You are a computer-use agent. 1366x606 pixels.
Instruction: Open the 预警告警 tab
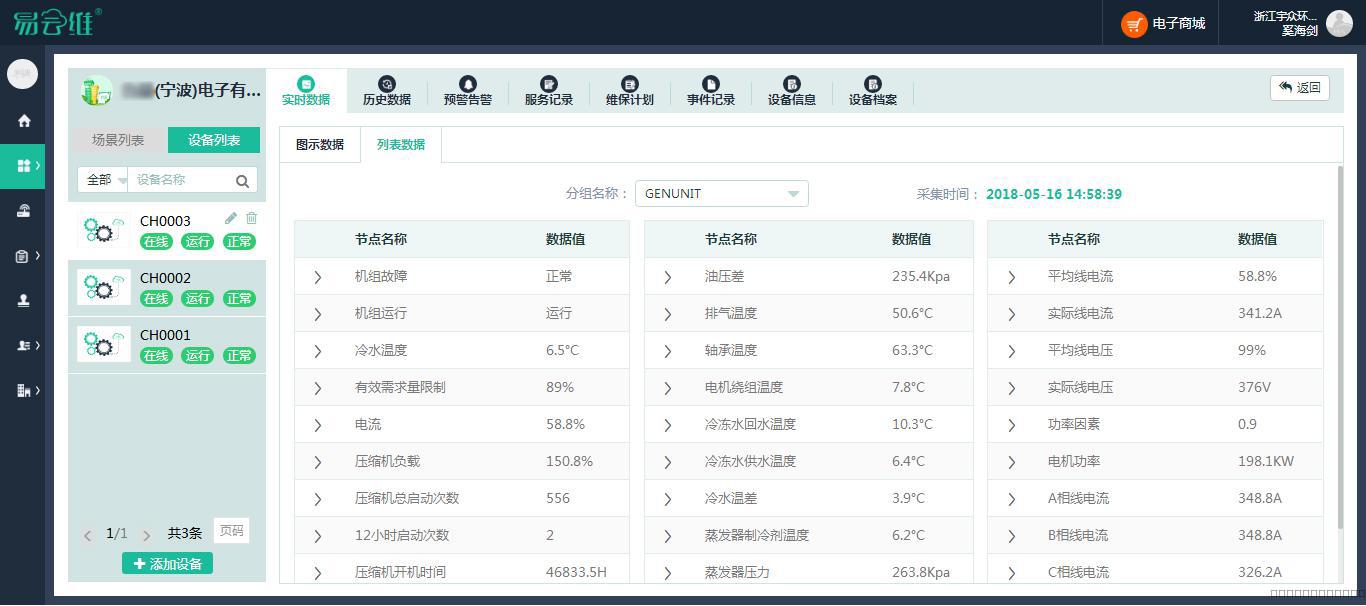[468, 90]
